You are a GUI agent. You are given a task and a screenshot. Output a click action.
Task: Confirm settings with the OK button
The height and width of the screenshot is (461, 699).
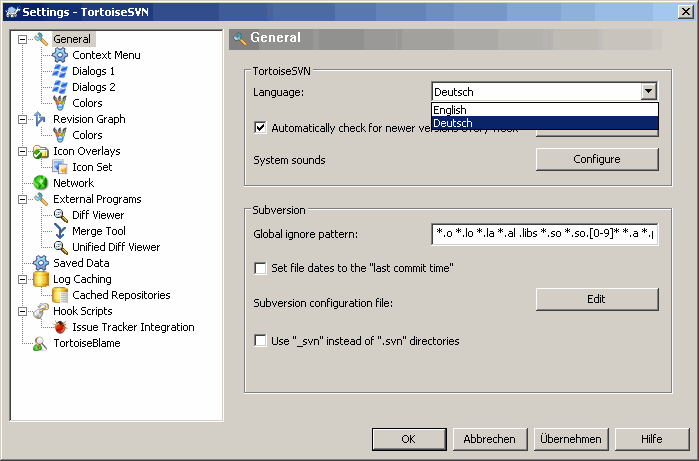tap(409, 439)
